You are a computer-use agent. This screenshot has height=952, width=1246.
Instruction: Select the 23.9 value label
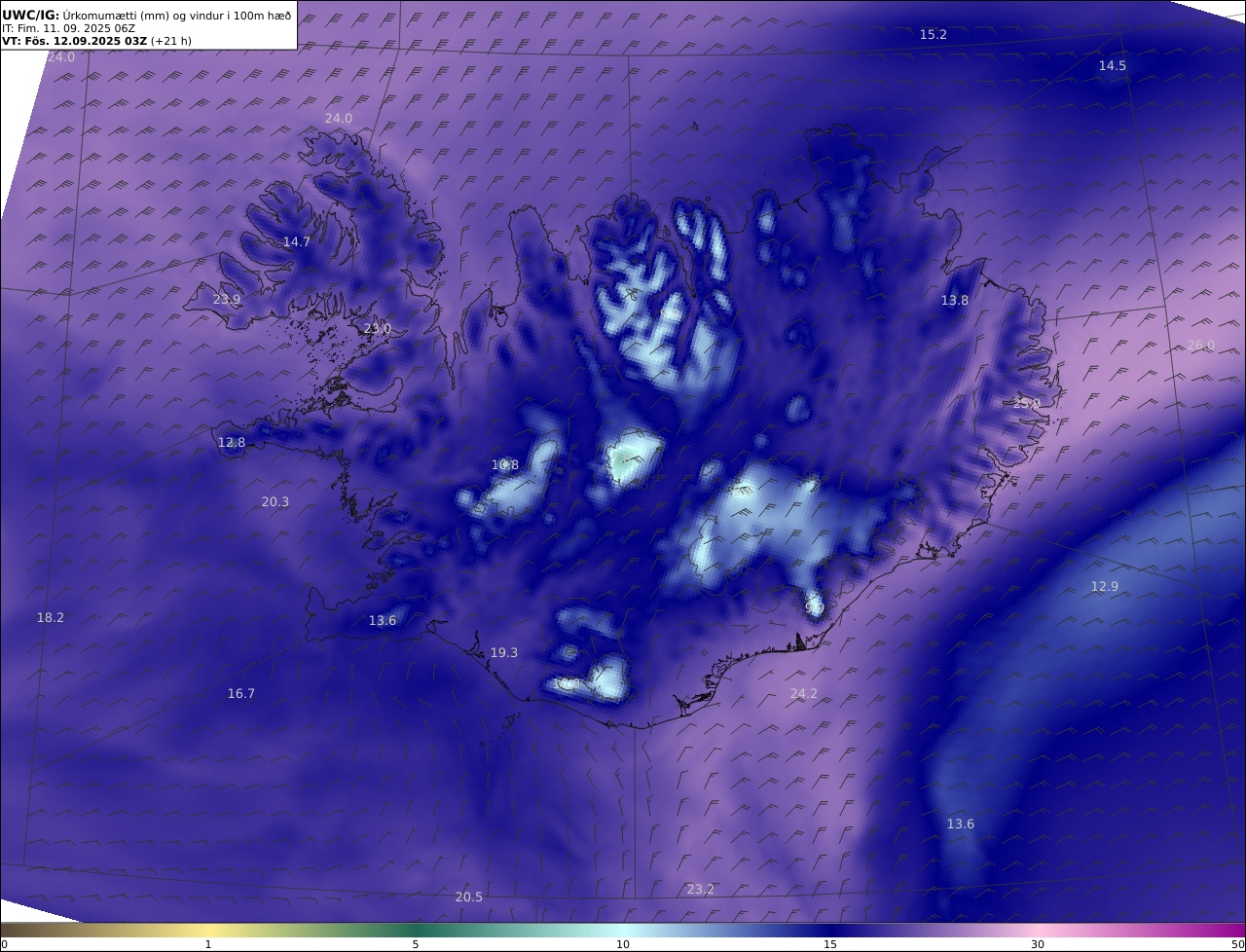coord(227,299)
